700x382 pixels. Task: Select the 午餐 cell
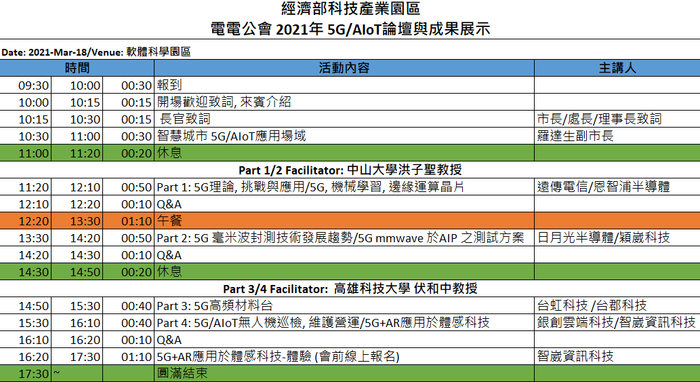tap(344, 221)
